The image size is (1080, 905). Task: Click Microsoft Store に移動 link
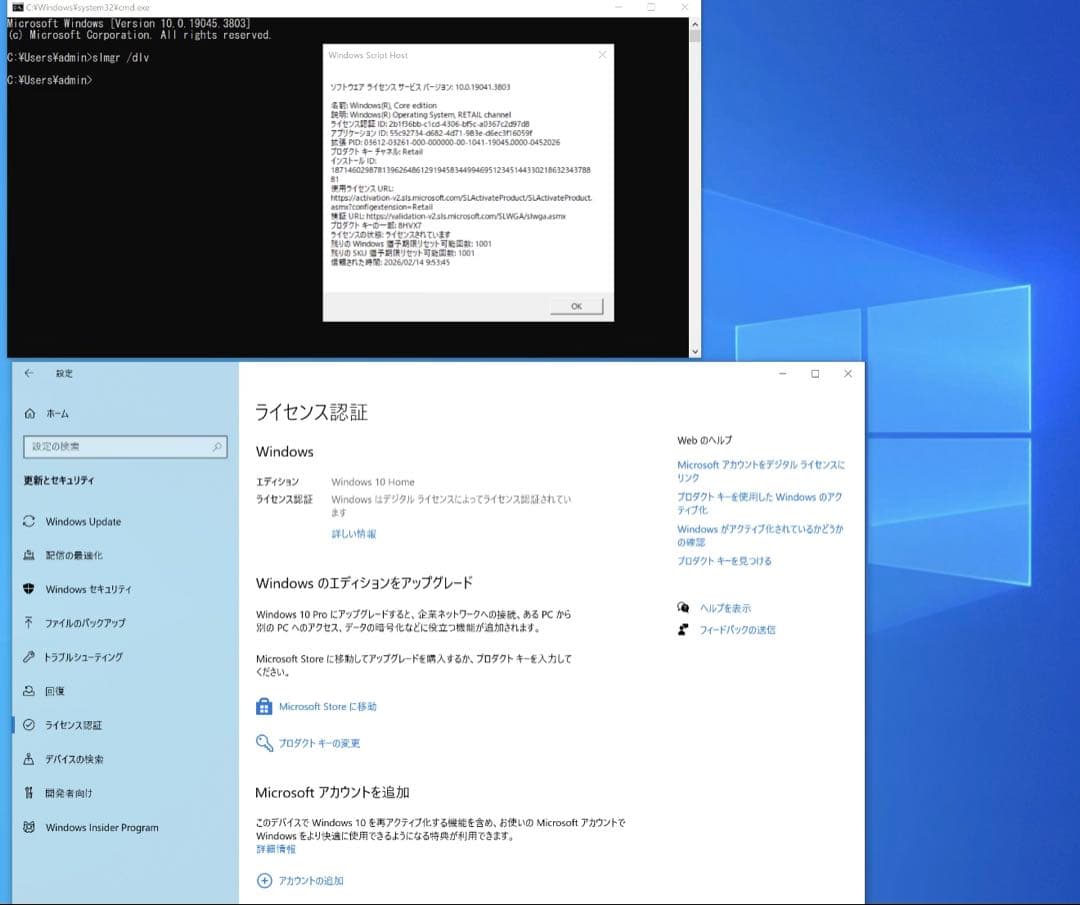click(327, 706)
